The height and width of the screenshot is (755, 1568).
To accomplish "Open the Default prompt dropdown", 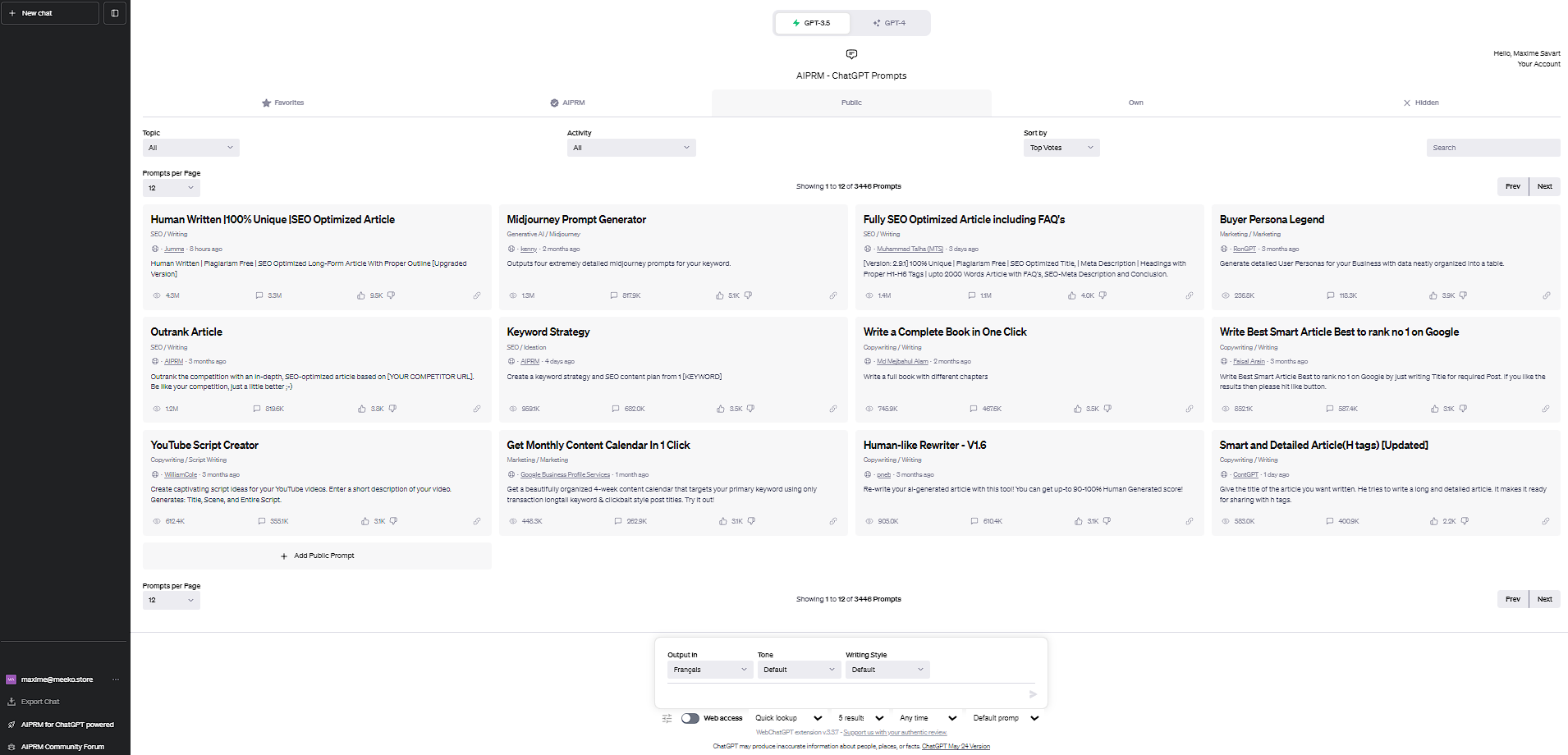I will [1006, 718].
